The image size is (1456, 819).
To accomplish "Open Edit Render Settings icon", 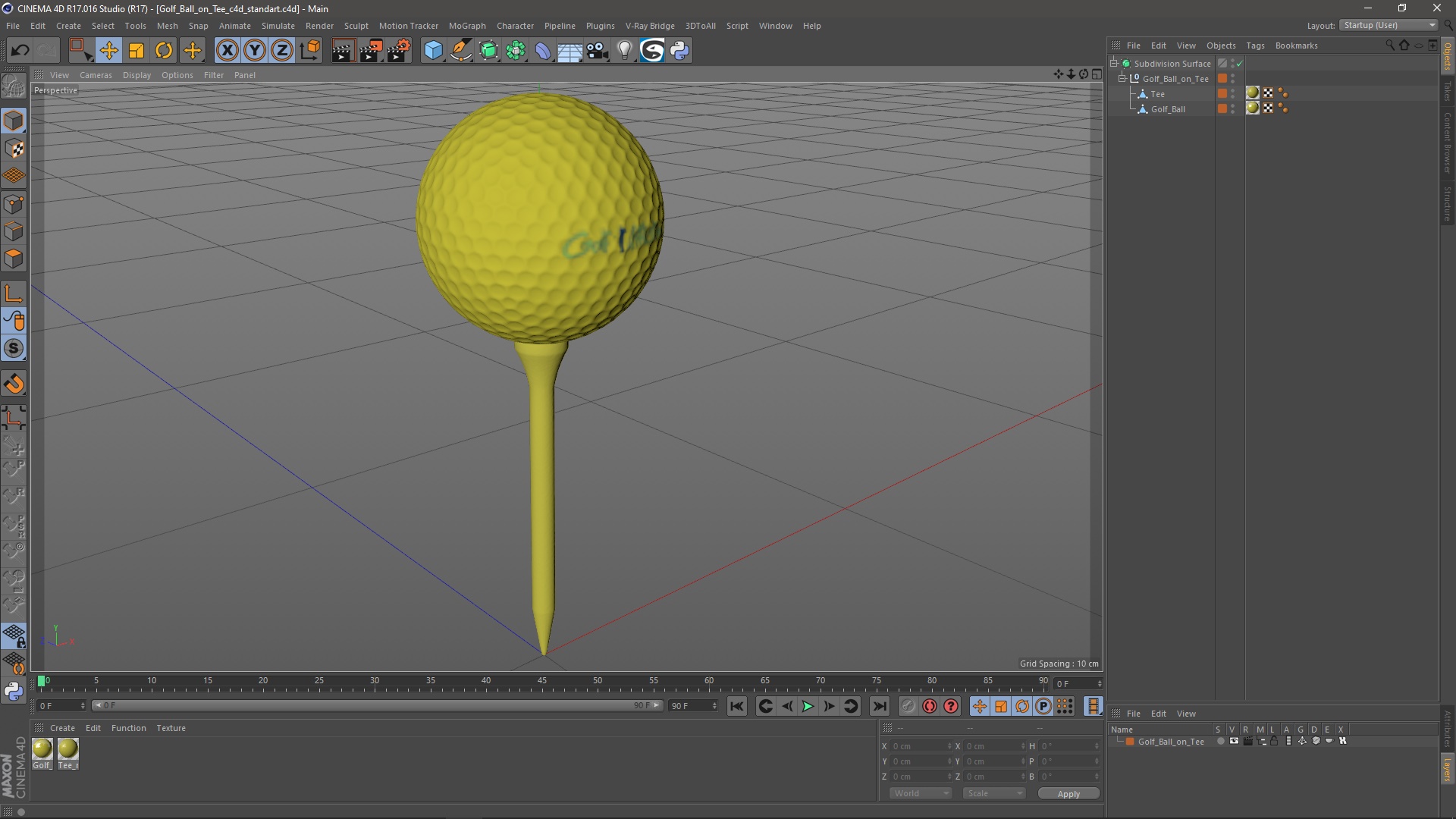I will (399, 51).
